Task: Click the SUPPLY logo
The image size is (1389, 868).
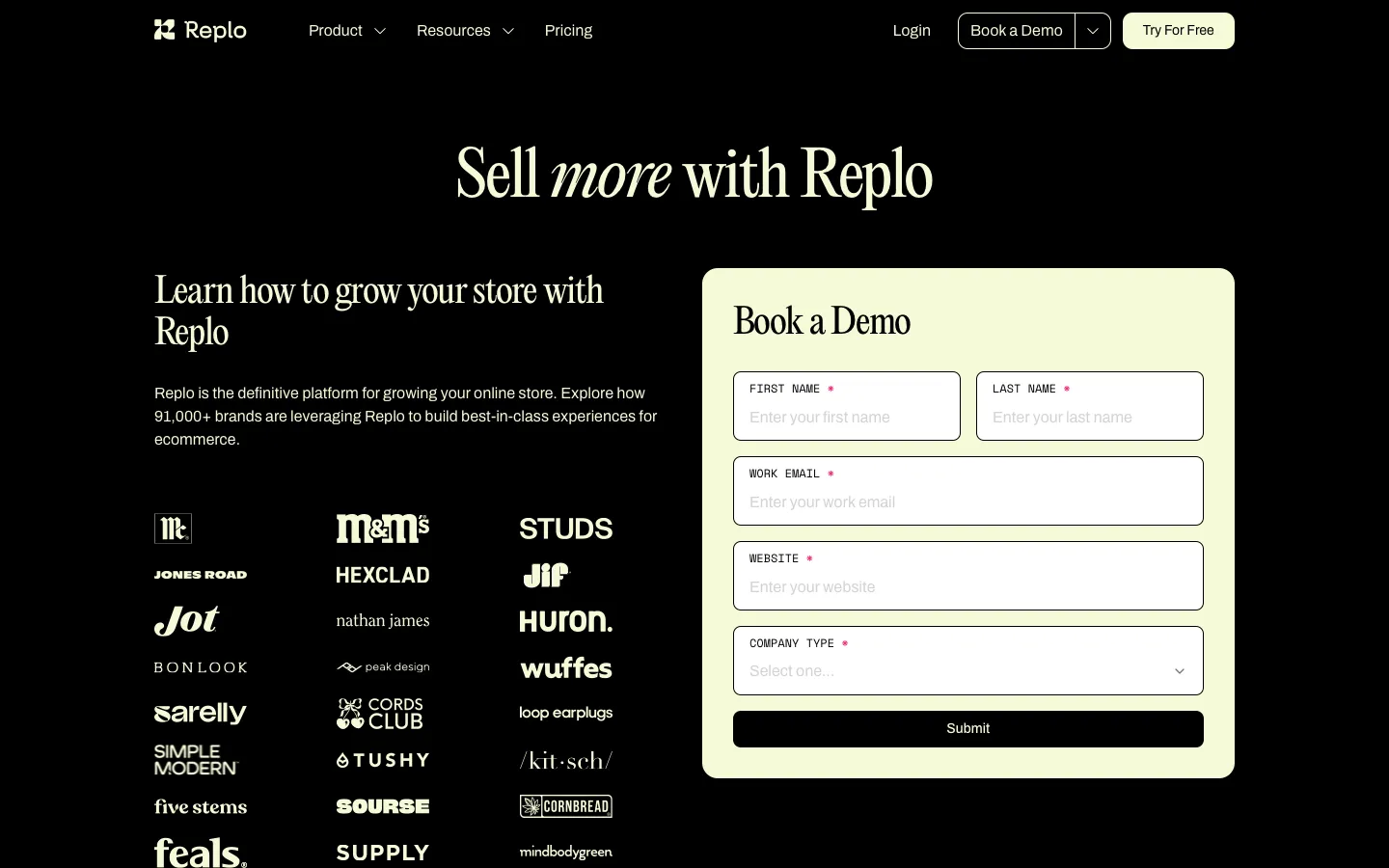Action: pos(383,853)
